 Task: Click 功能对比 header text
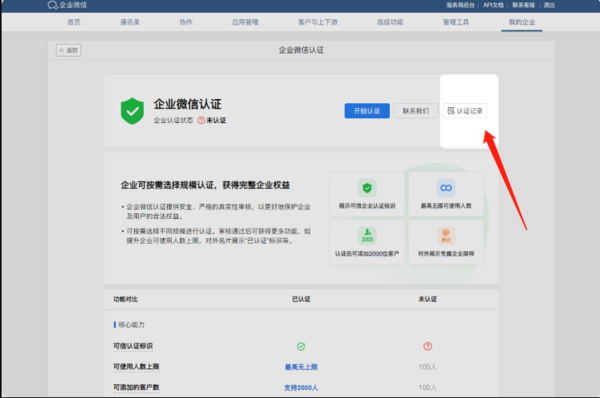point(126,299)
